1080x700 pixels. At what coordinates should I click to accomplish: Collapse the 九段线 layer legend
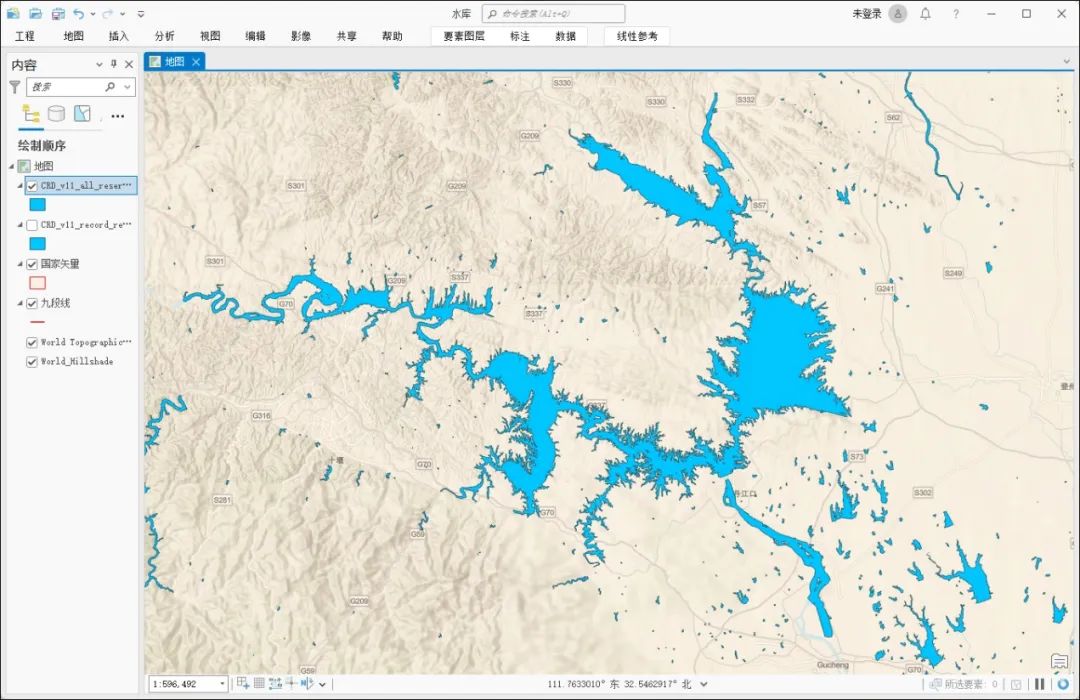tap(20, 302)
